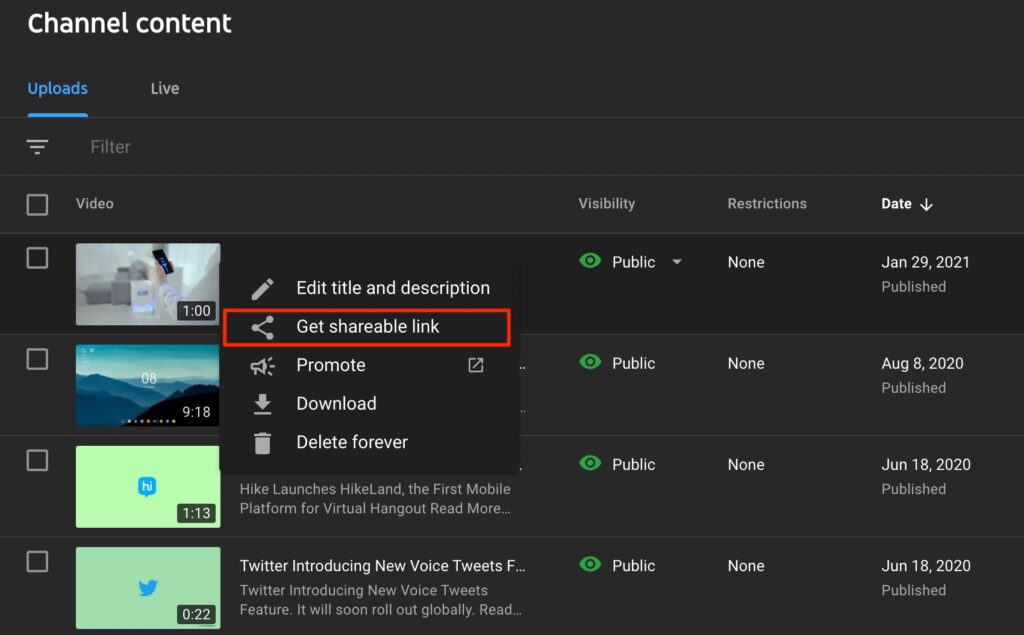Open the filter funnel icon above the video list
The image size is (1024, 635).
pos(37,146)
